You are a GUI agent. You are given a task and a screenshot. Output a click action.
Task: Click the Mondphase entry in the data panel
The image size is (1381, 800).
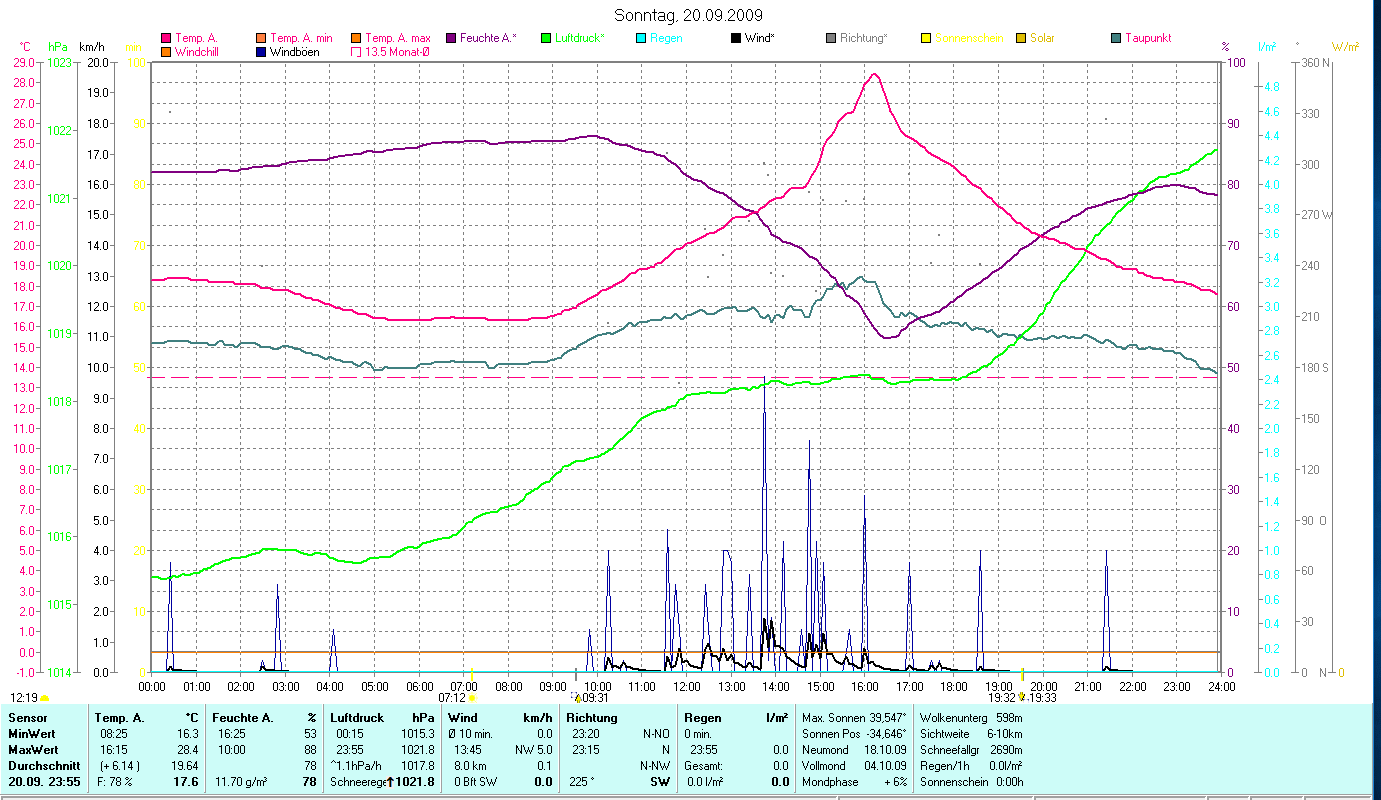[x=829, y=781]
